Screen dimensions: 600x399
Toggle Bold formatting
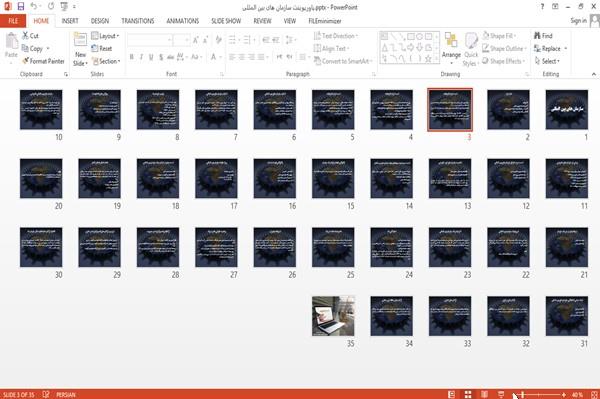point(132,57)
